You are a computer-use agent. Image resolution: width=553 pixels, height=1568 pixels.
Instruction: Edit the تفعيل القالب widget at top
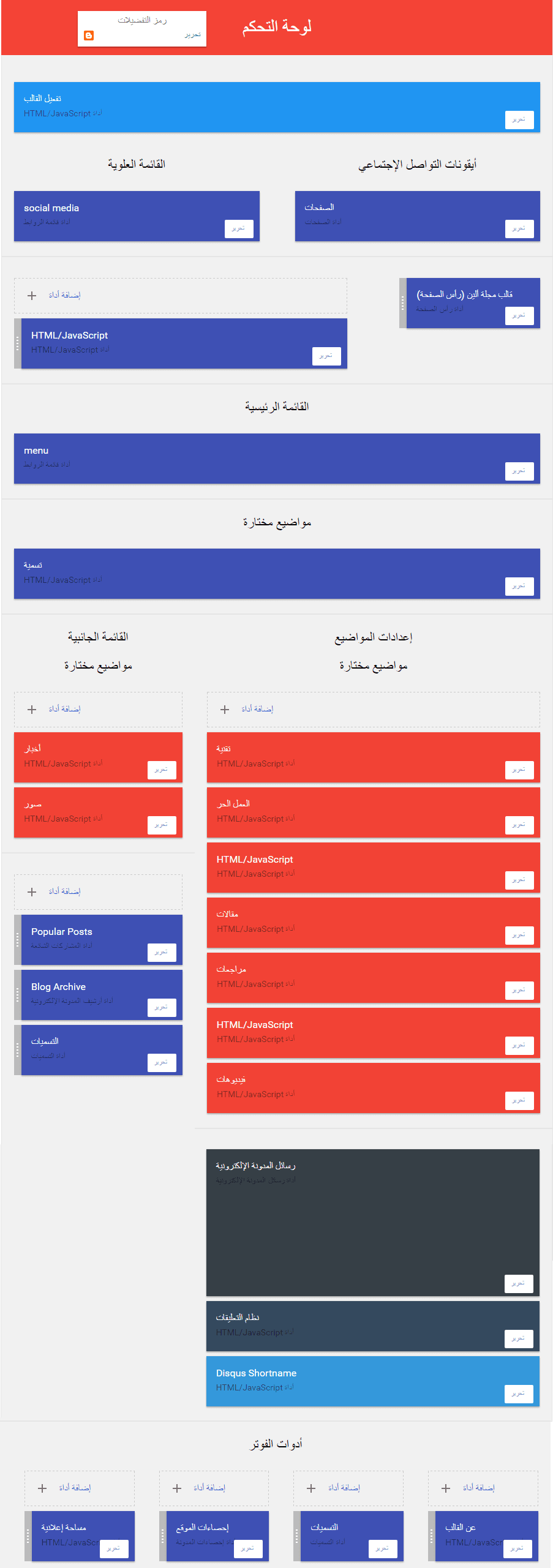pyautogui.click(x=519, y=120)
